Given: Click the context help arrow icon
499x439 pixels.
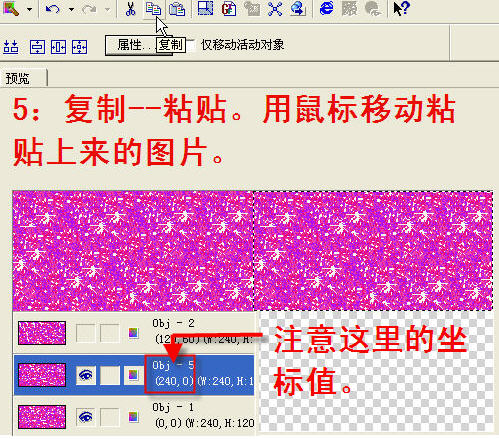Looking at the screenshot, I should 400,8.
